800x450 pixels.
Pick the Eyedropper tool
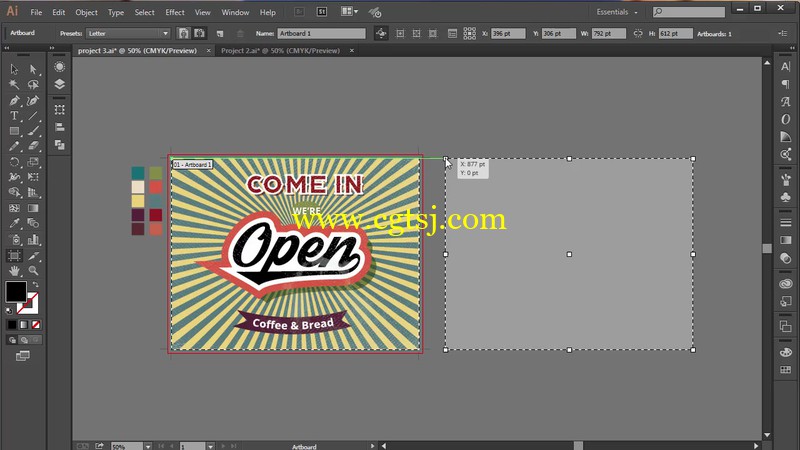(14, 223)
